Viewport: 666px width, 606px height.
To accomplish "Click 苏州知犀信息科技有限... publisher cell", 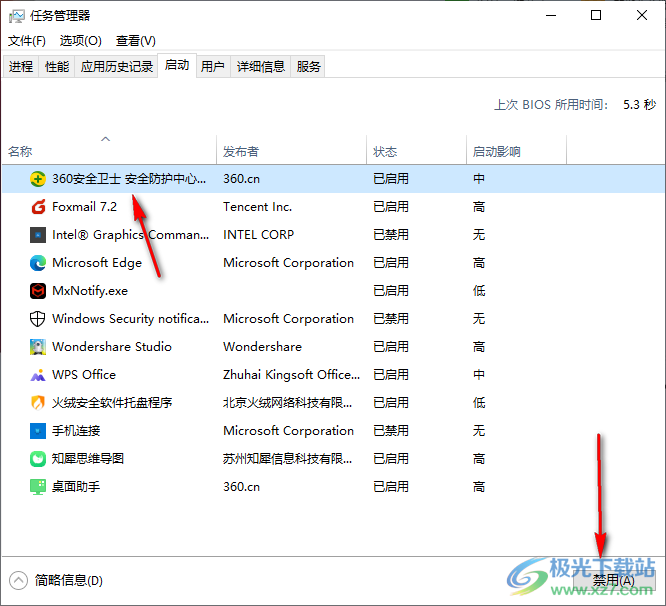I will (288, 459).
